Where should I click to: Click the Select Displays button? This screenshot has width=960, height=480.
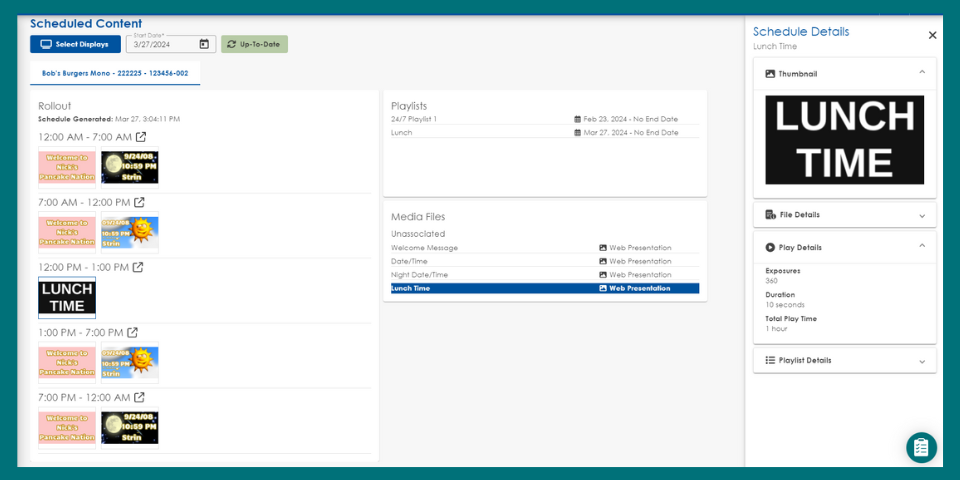click(75, 44)
